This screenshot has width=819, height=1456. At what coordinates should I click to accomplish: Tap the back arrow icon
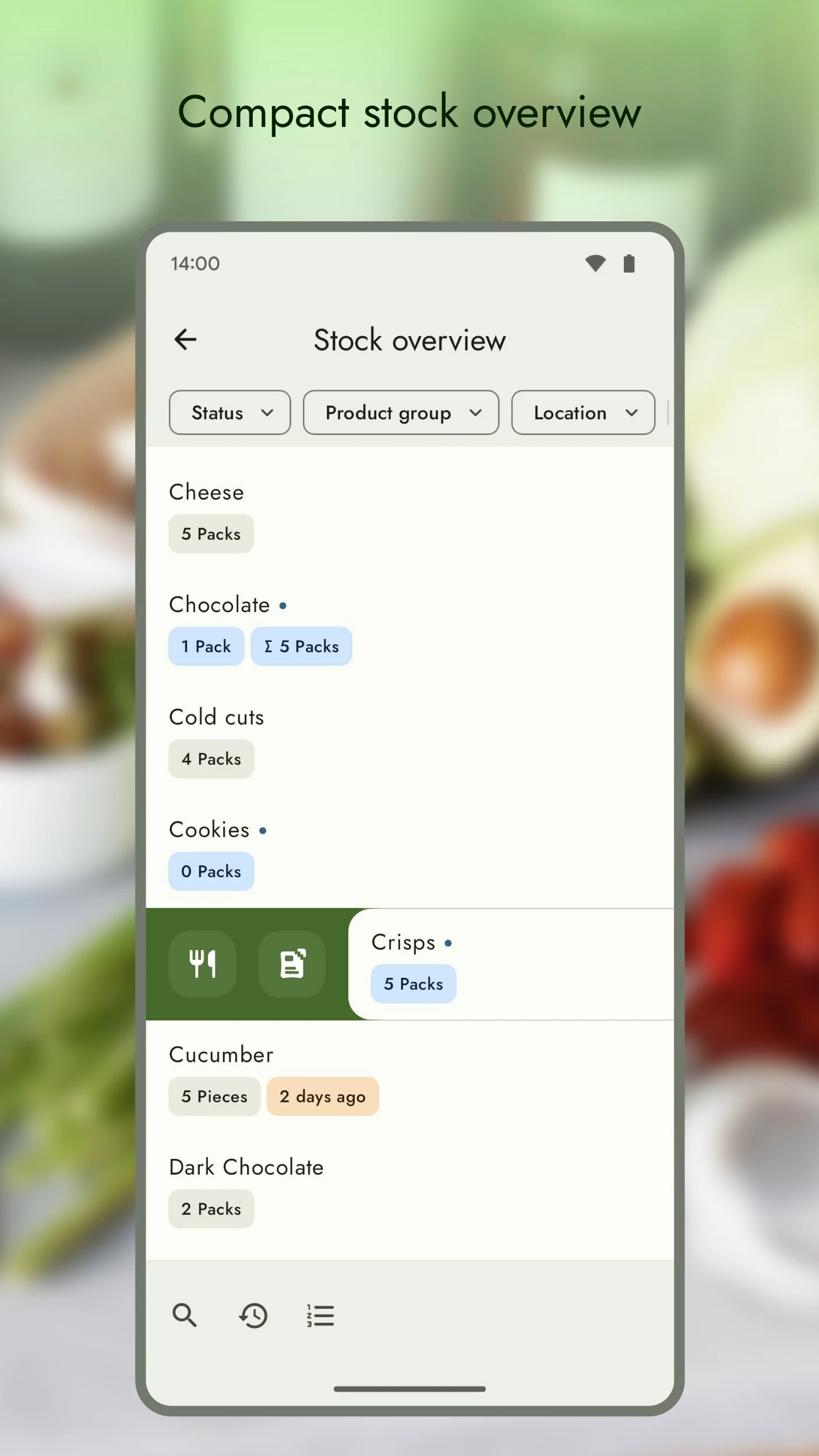(x=185, y=340)
